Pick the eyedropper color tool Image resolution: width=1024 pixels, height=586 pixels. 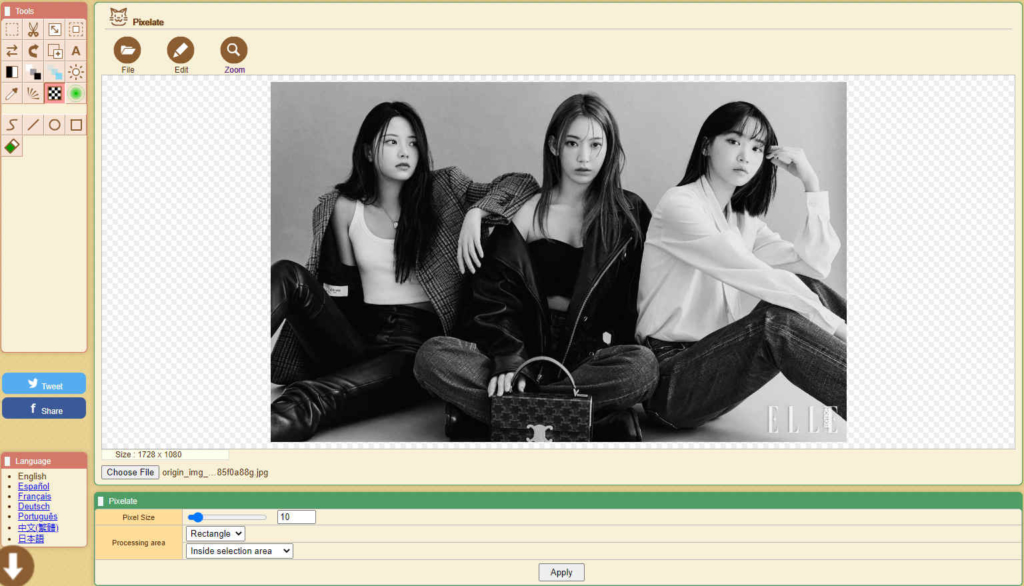12,92
